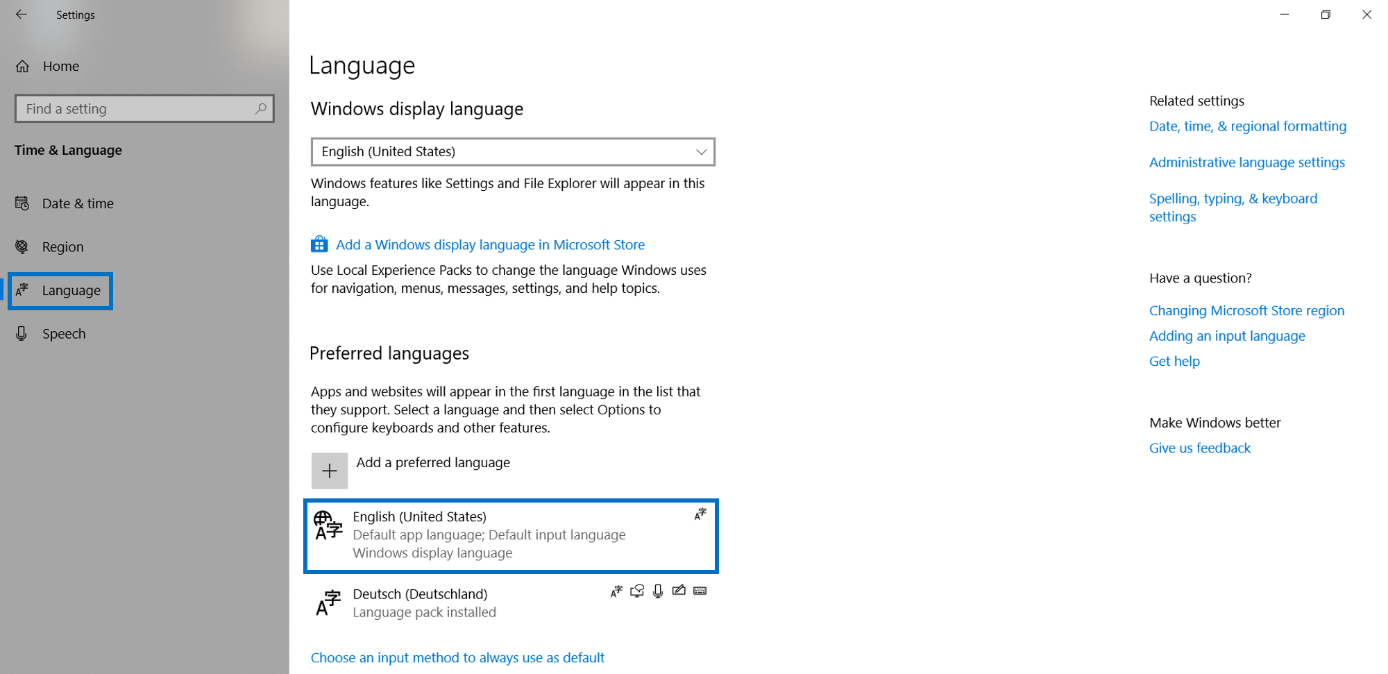Click the Find a setting search field
Screen dimensions: 1388x674
tap(144, 108)
